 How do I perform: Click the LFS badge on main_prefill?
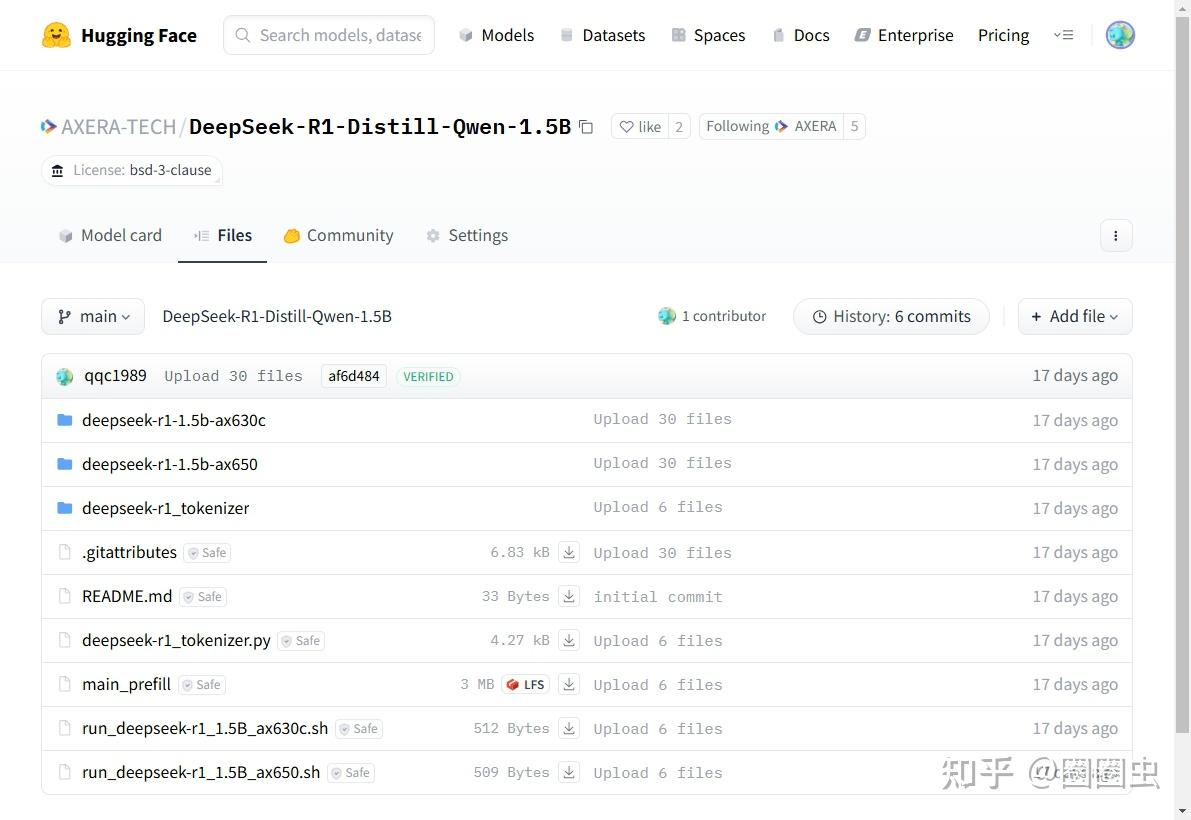(524, 684)
